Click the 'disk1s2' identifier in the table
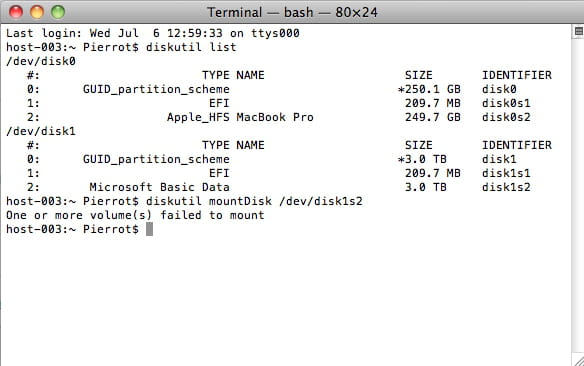Image resolution: width=584 pixels, height=366 pixels. click(x=506, y=187)
